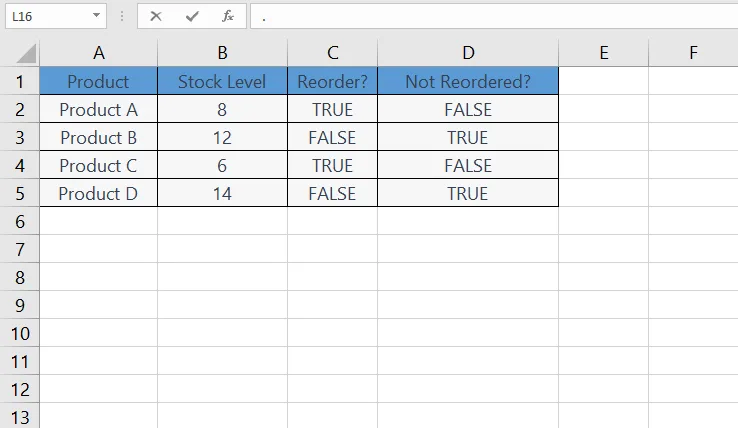Select row 7 header
Image resolution: width=738 pixels, height=428 pixels.
tap(20, 249)
